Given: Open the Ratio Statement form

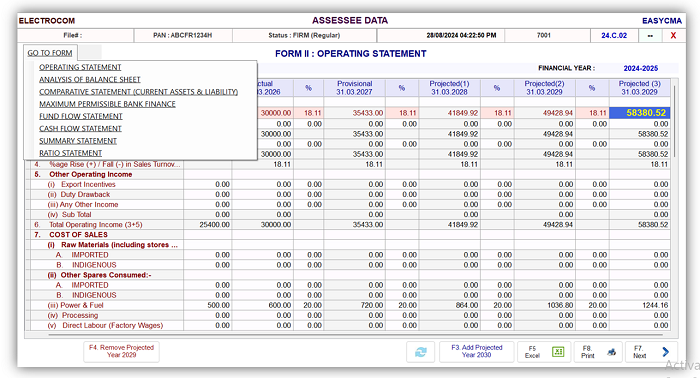Looking at the screenshot, I should [71, 153].
